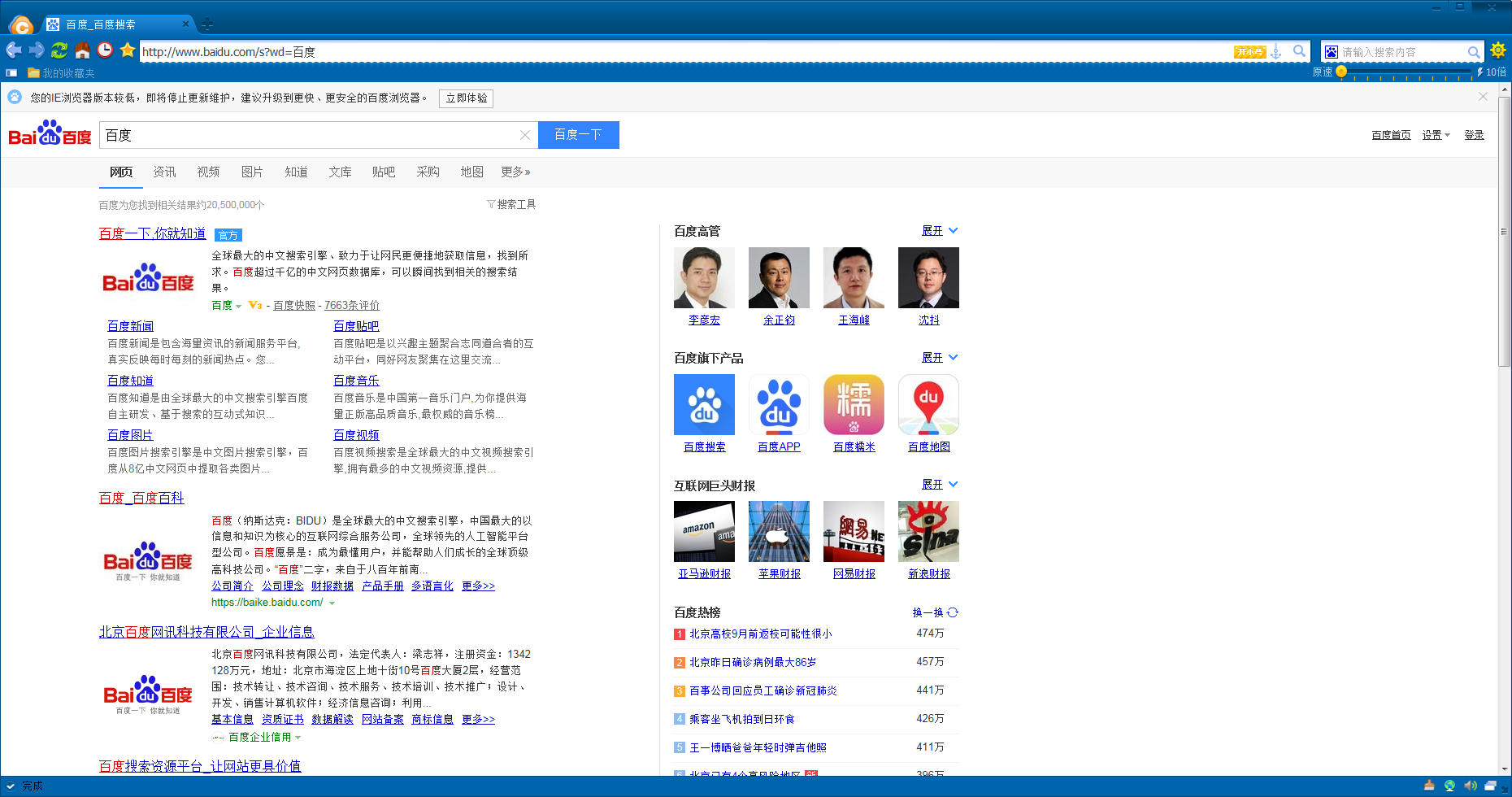The image size is (1512, 797).
Task: Click the browser logo at top-left
Action: tap(20, 24)
